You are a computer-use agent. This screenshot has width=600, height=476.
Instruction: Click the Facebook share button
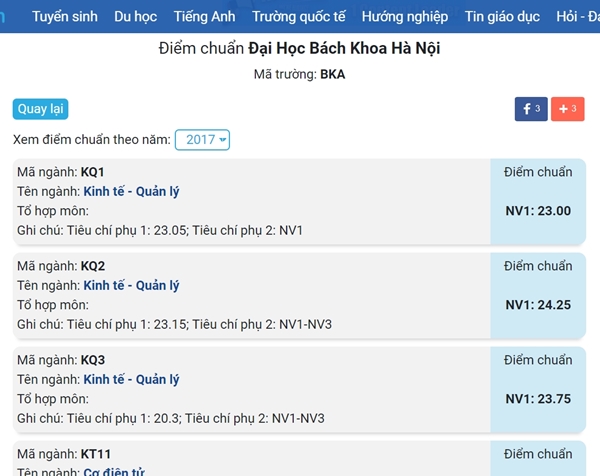pyautogui.click(x=530, y=109)
